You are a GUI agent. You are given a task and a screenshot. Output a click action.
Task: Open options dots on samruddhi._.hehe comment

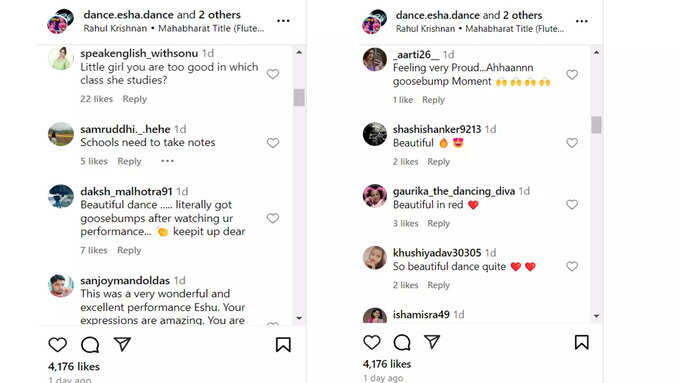pyautogui.click(x=167, y=161)
